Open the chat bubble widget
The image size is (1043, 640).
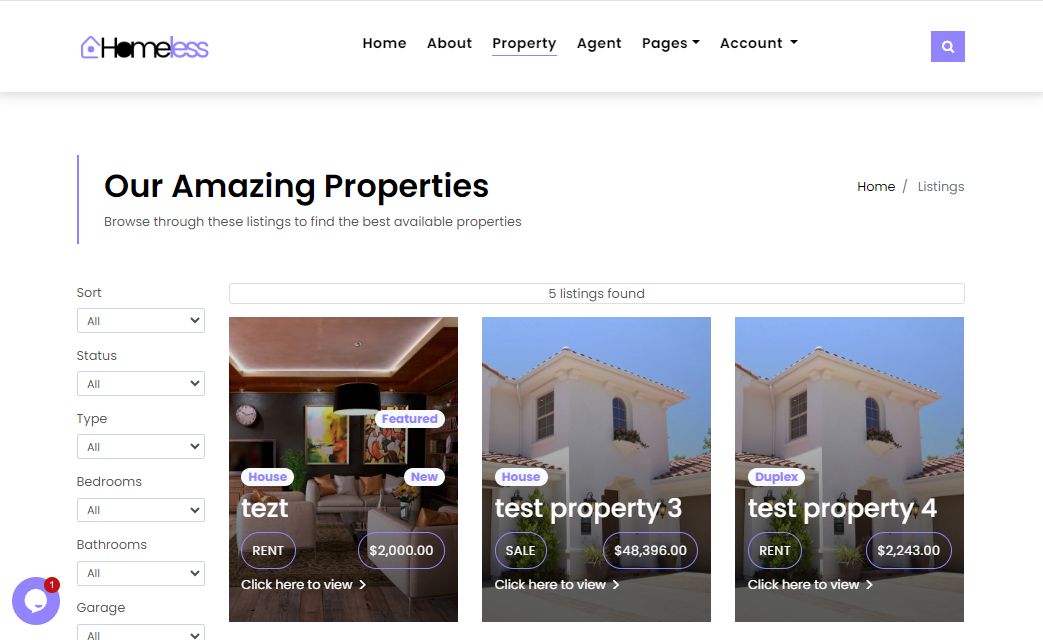pyautogui.click(x=36, y=601)
